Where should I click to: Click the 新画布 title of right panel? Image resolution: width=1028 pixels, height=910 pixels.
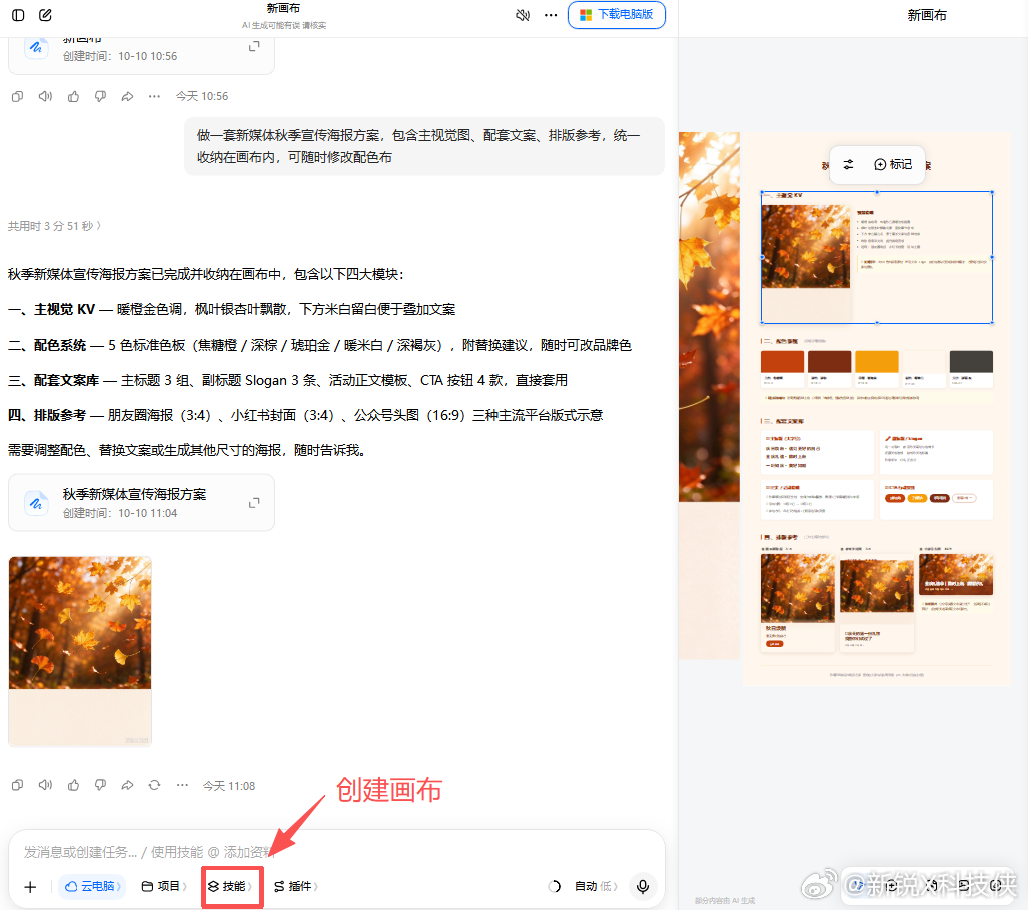[x=926, y=16]
